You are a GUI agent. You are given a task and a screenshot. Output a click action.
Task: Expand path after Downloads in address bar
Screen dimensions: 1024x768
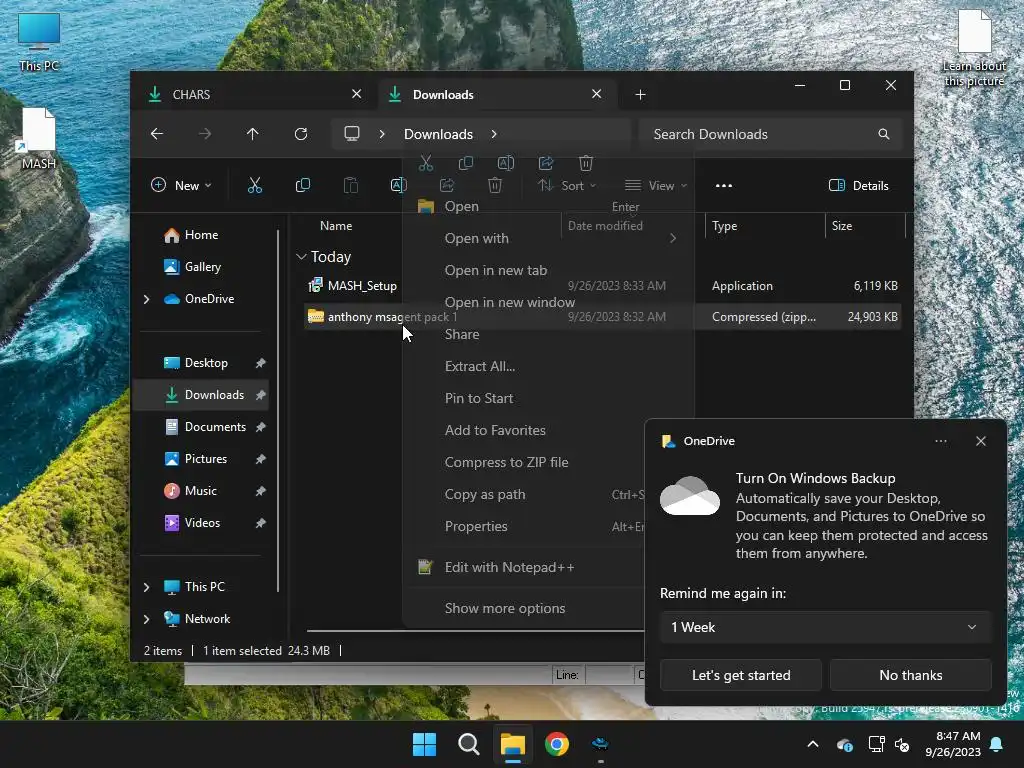coord(494,134)
